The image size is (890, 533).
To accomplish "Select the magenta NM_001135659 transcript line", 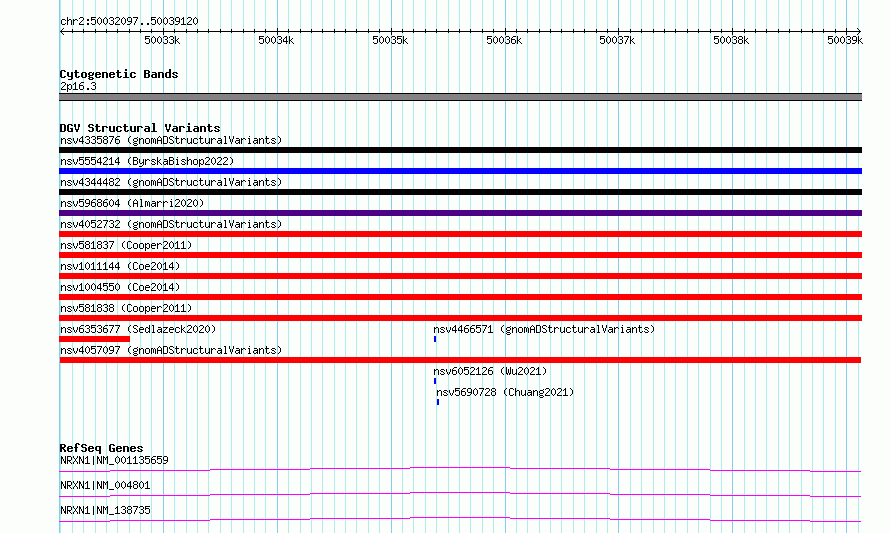I will [x=460, y=469].
